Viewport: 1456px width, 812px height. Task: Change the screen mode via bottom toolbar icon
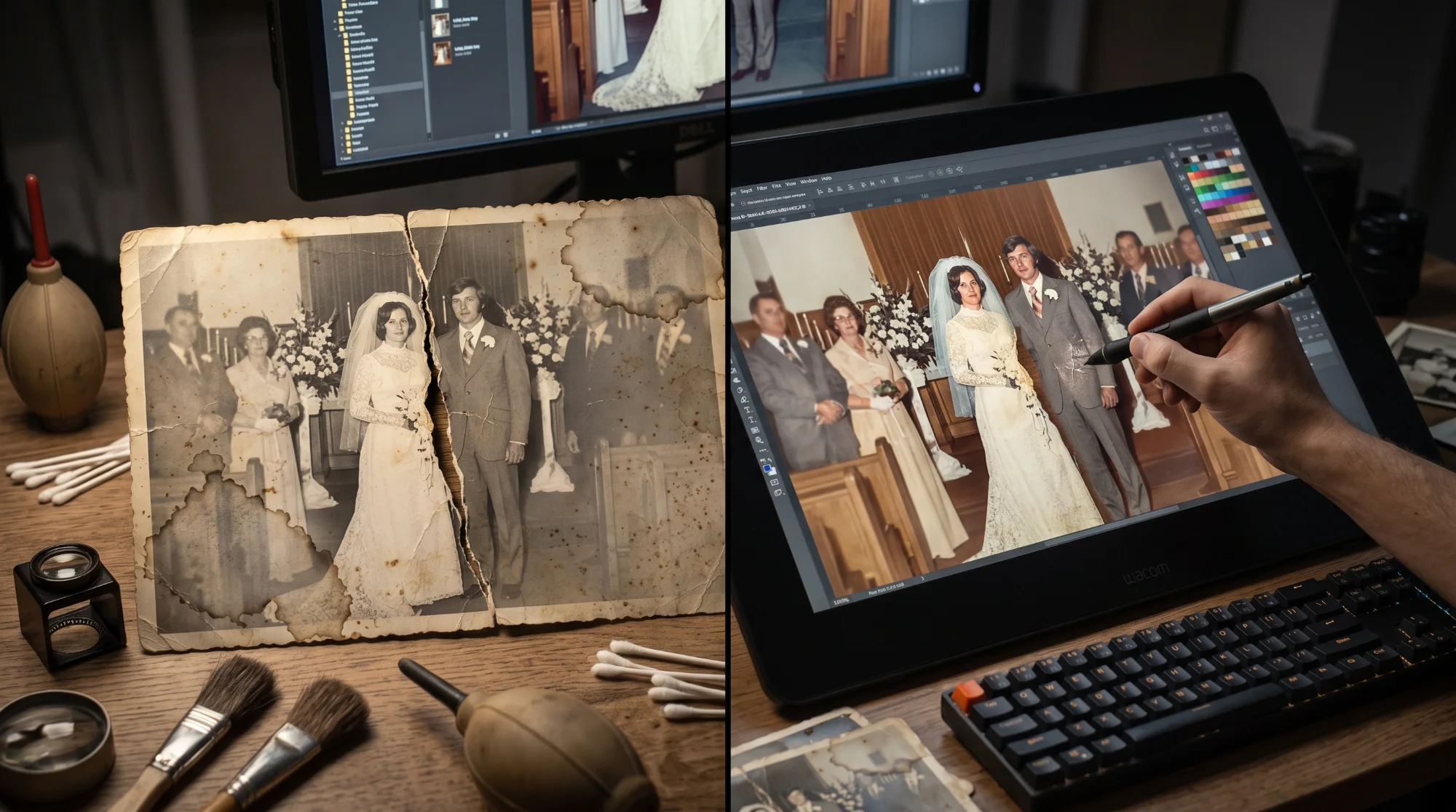778,493
